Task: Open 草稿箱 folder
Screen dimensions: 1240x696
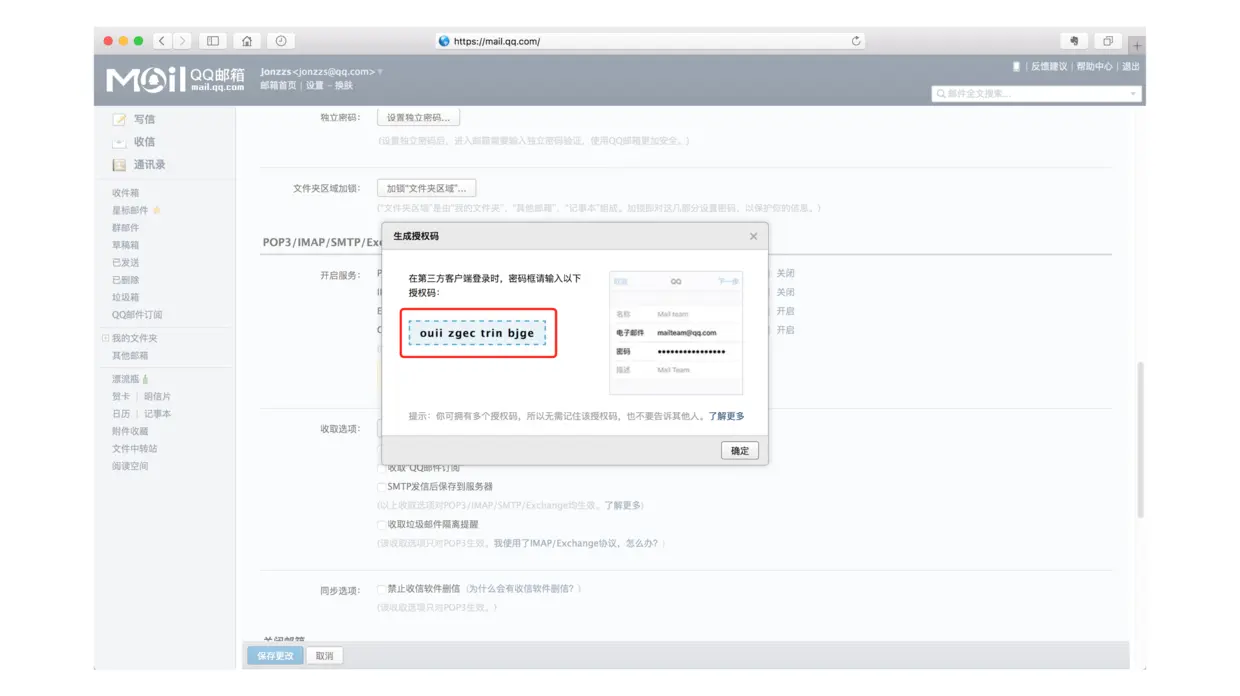Action: click(x=126, y=245)
